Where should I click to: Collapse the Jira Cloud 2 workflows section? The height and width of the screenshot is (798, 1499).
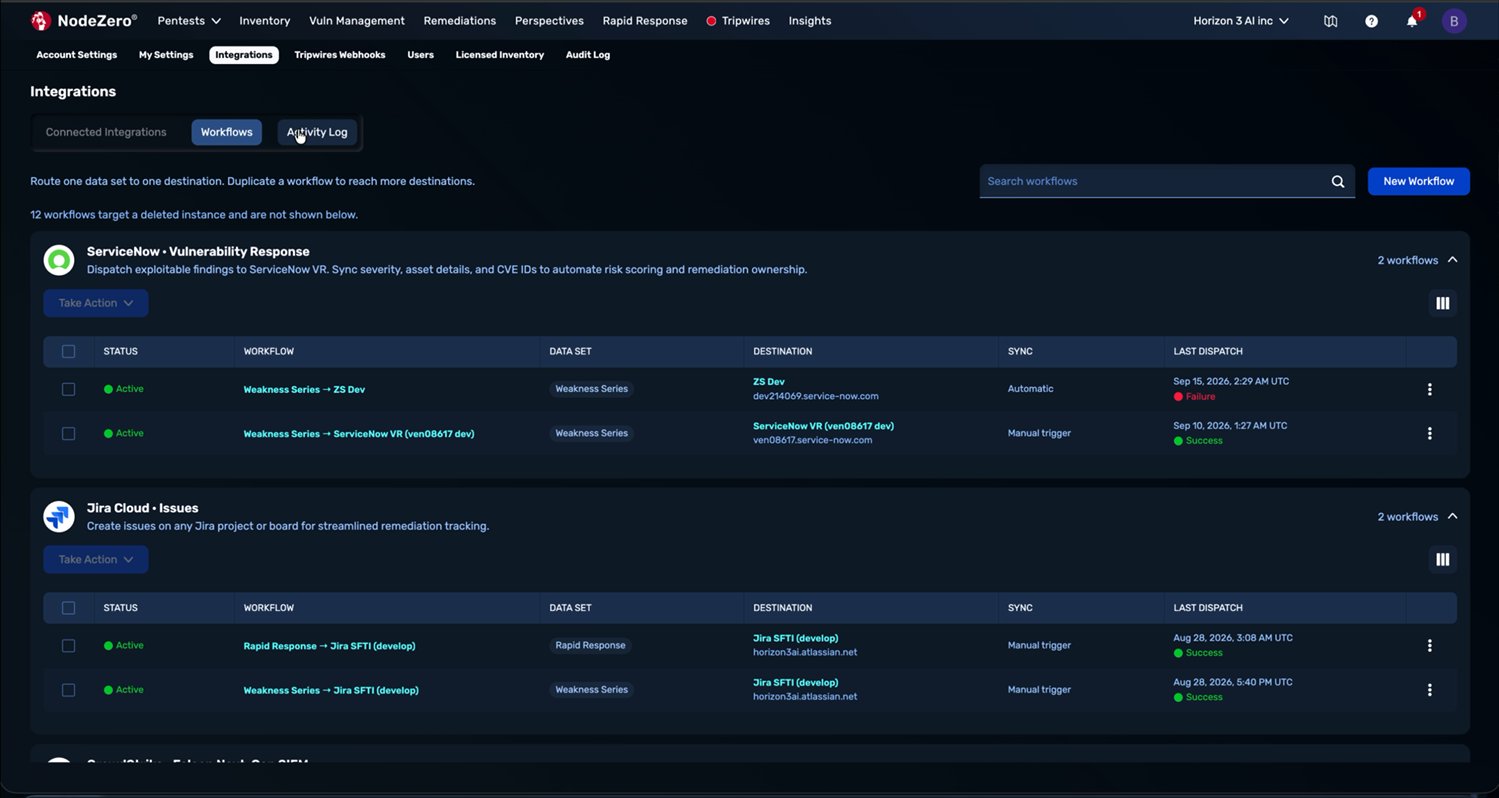point(1417,517)
